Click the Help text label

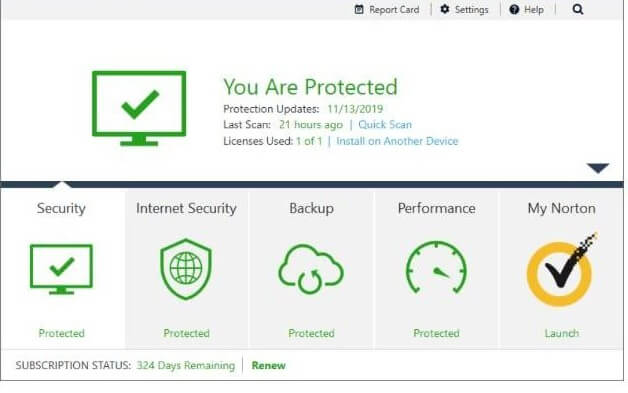(x=534, y=10)
